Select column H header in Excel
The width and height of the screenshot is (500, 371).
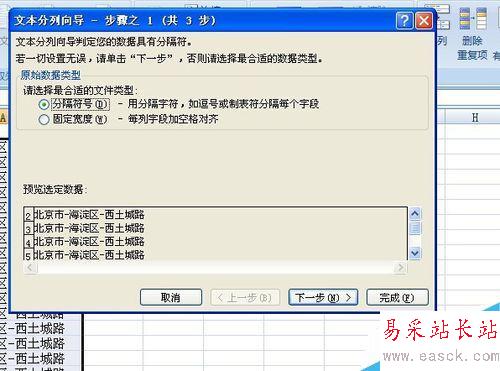(x=474, y=117)
